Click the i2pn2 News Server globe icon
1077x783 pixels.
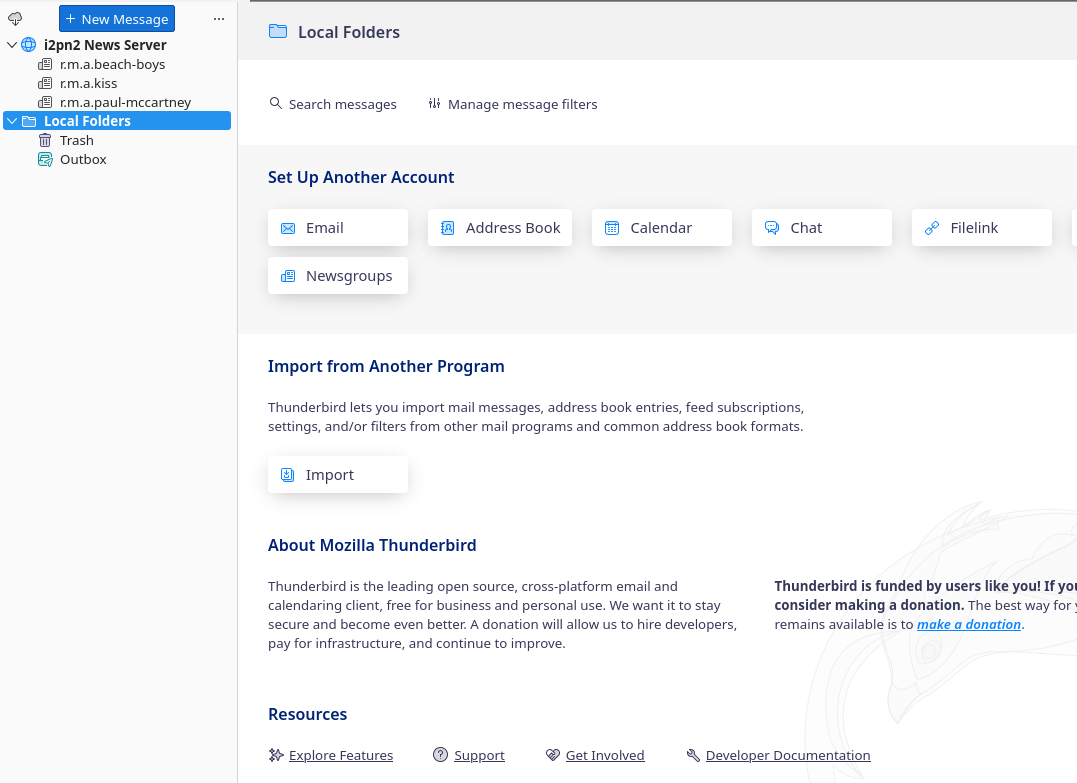[28, 45]
